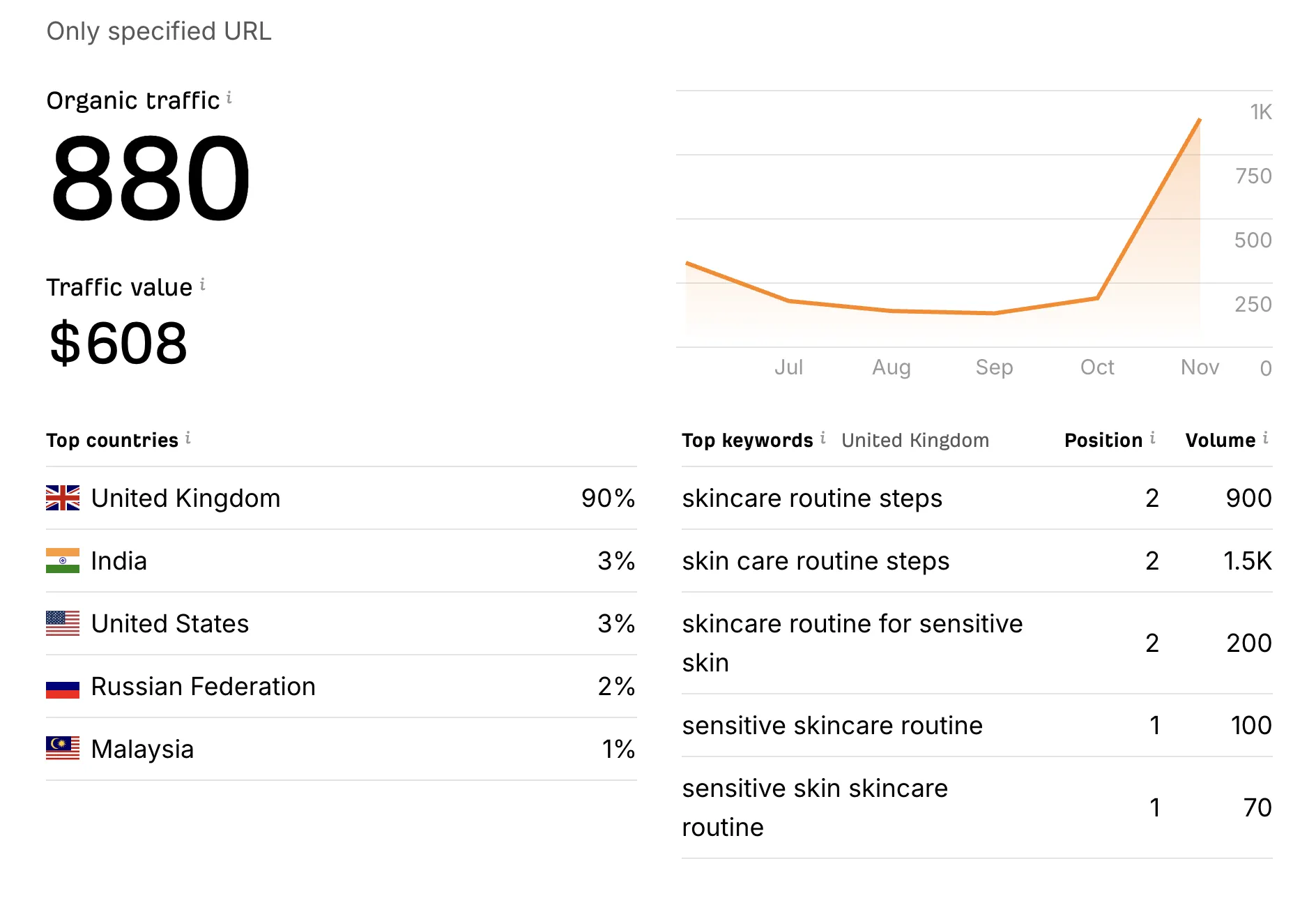This screenshot has height=898, width=1316.
Task: Click the United Kingdom flag icon
Action: tap(61, 498)
